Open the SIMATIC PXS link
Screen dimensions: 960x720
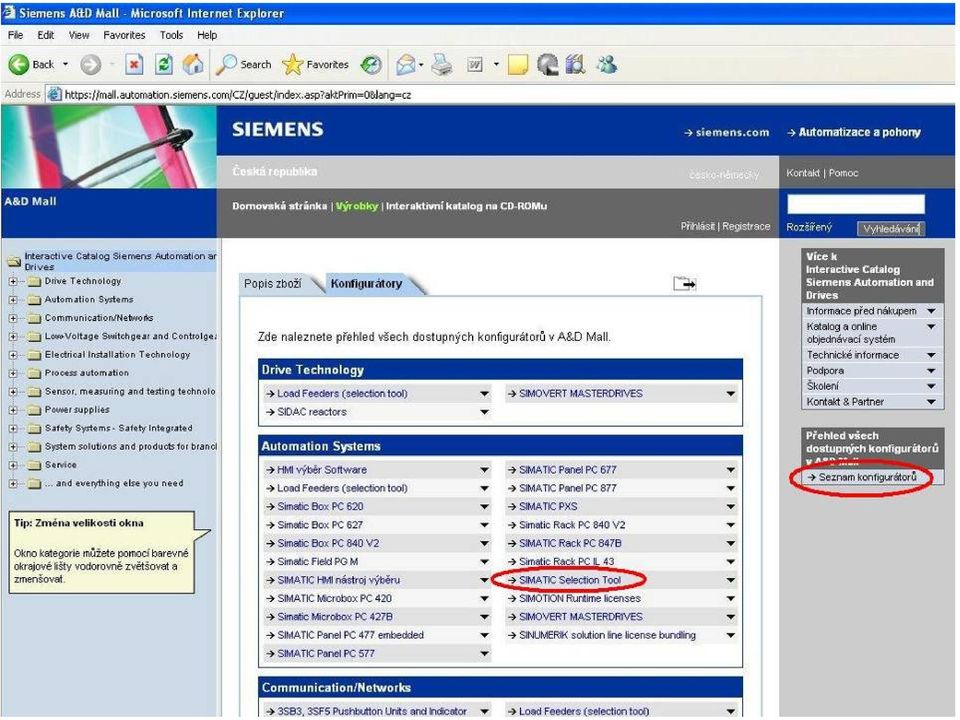click(548, 506)
